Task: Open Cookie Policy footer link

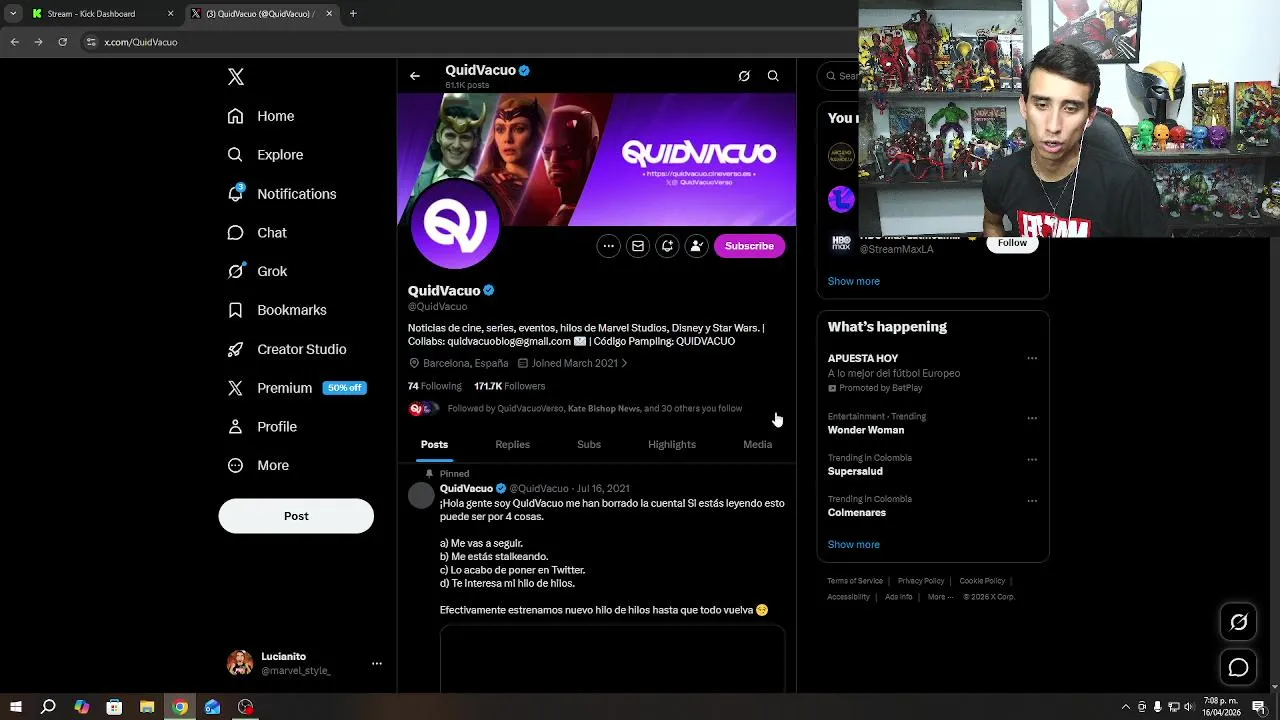Action: click(982, 581)
